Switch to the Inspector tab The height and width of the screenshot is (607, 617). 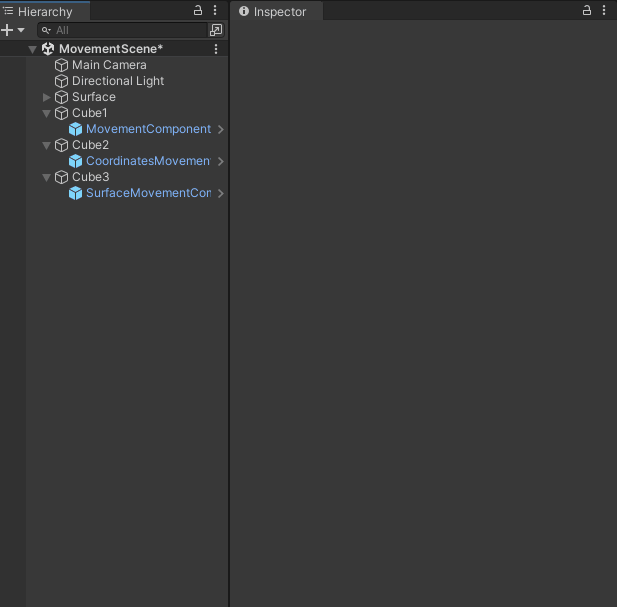click(x=276, y=11)
